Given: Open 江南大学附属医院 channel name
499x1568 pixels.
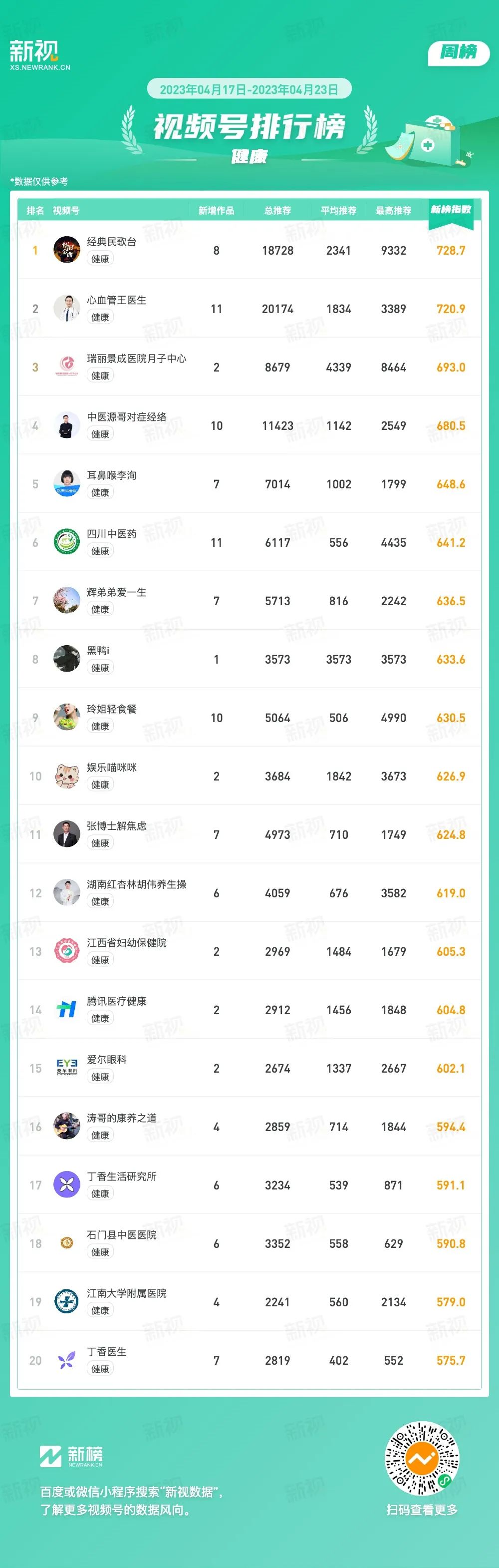Looking at the screenshot, I should point(127,1293).
